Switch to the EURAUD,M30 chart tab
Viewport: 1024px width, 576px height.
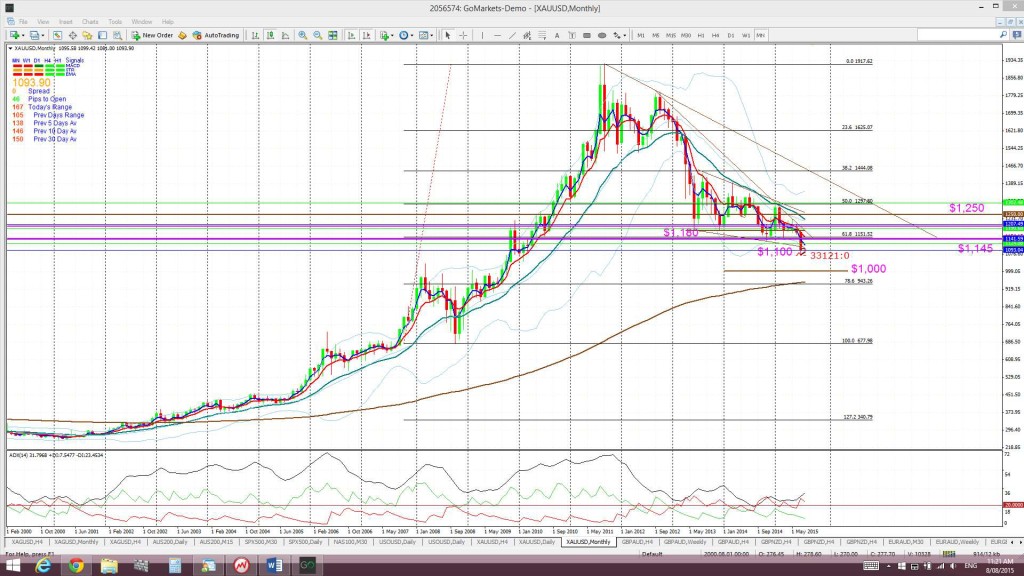click(x=906, y=542)
